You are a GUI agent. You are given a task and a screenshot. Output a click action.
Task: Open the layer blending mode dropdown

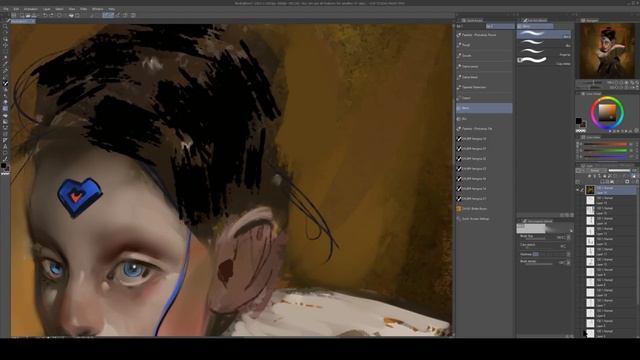tap(596, 171)
